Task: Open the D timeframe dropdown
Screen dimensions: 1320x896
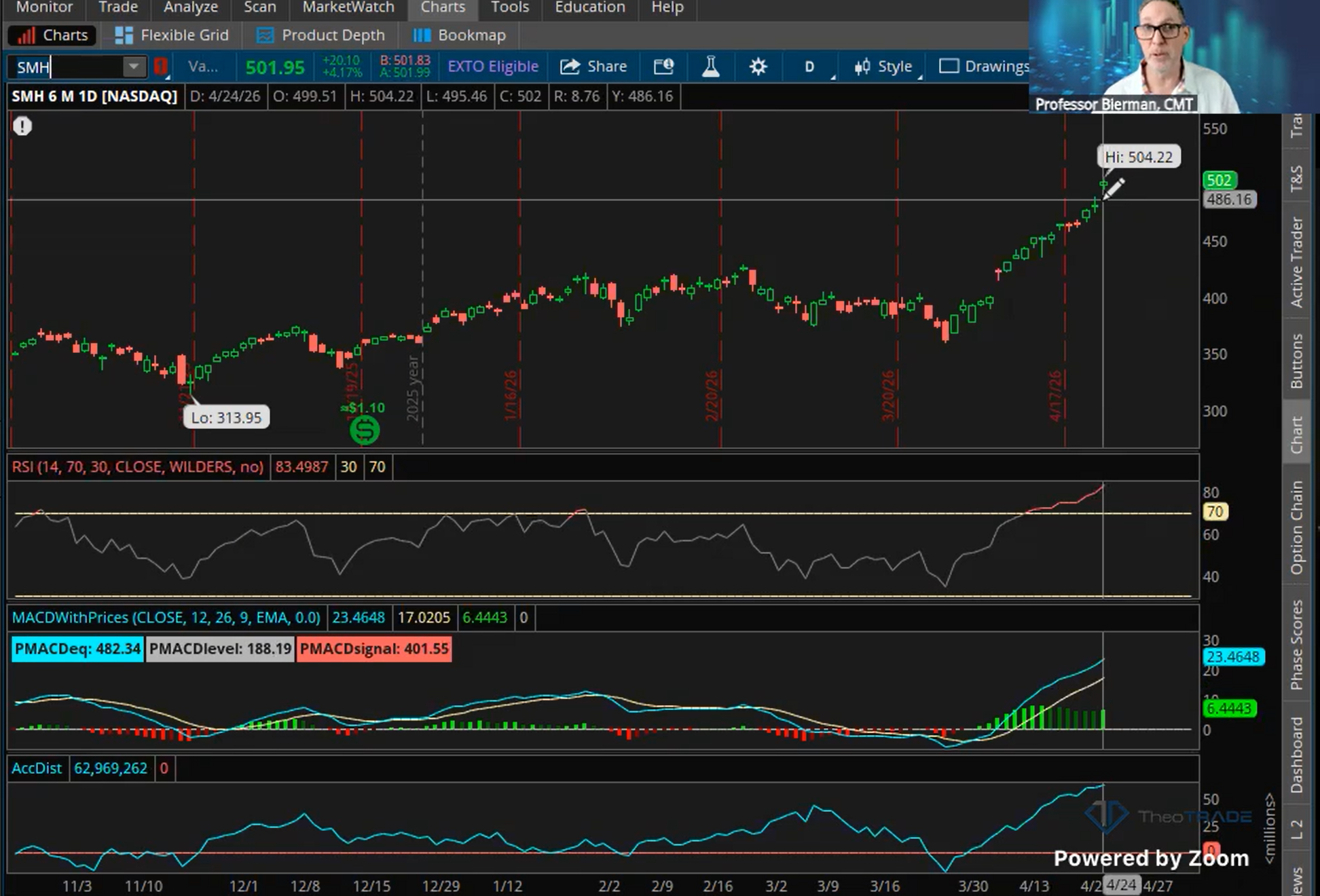Action: (x=809, y=67)
